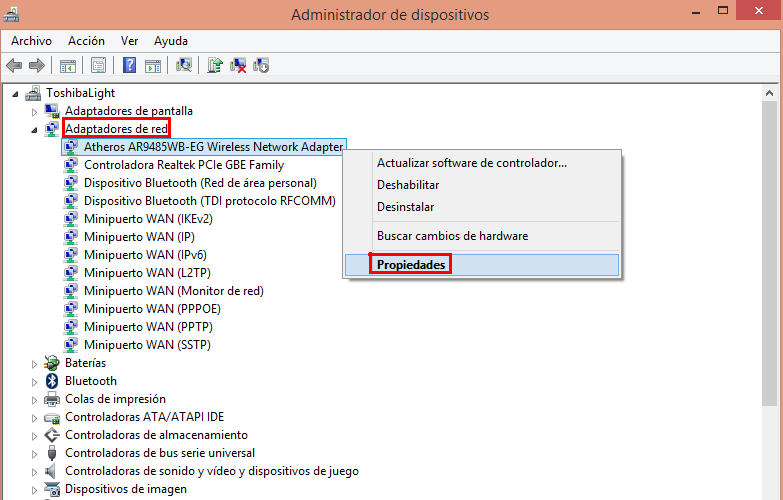Viewport: 783px width, 500px height.
Task: Expand the Adaptadores de pantalla category
Action: click(x=35, y=111)
